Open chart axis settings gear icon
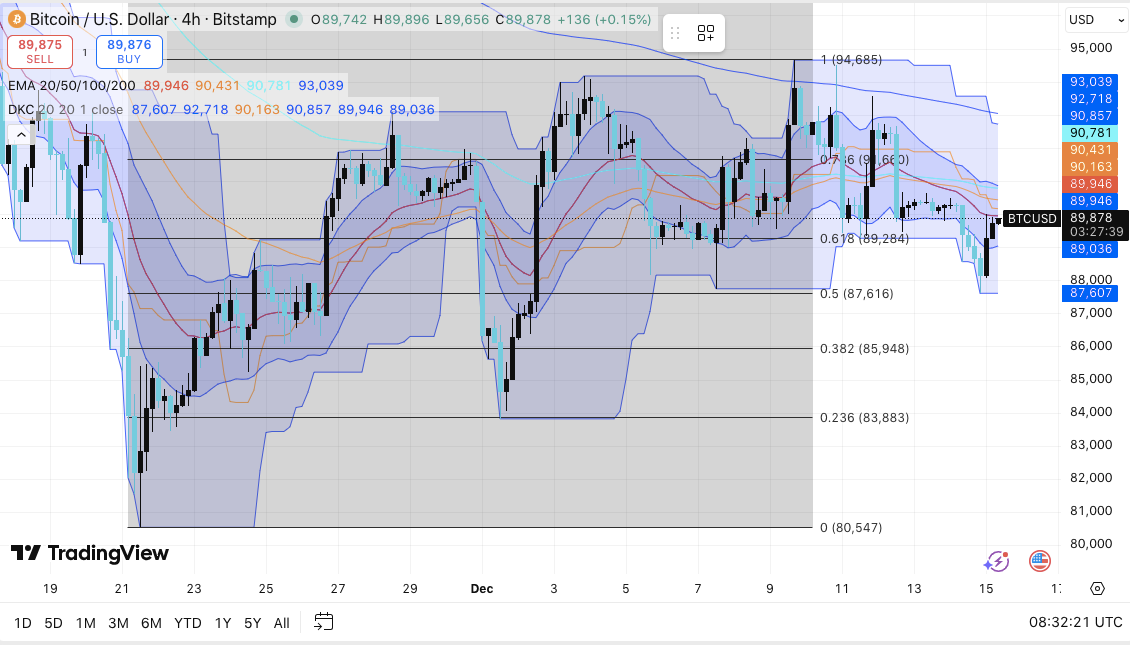Screen dimensions: 1130x645 (1097, 588)
